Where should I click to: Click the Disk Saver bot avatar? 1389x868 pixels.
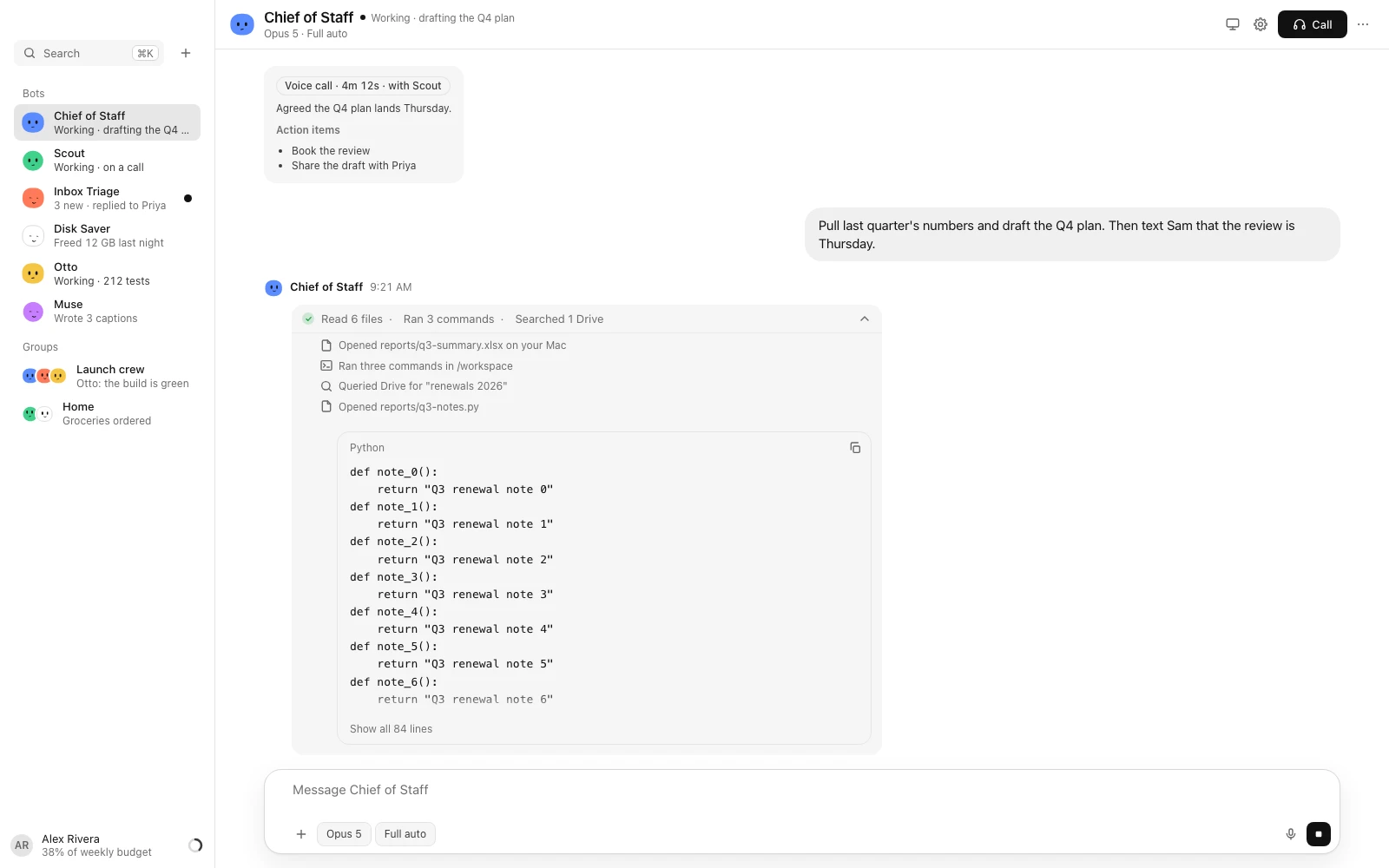click(33, 236)
